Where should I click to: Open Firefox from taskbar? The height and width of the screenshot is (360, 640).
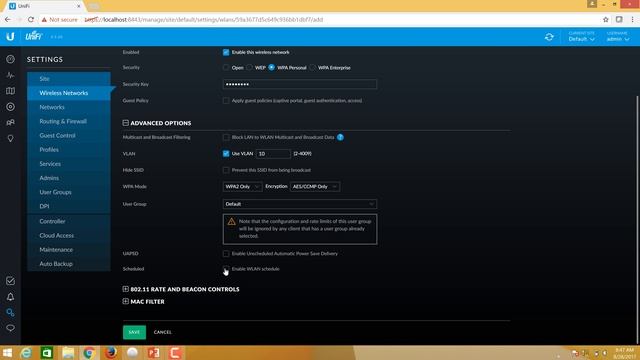(x=111, y=353)
